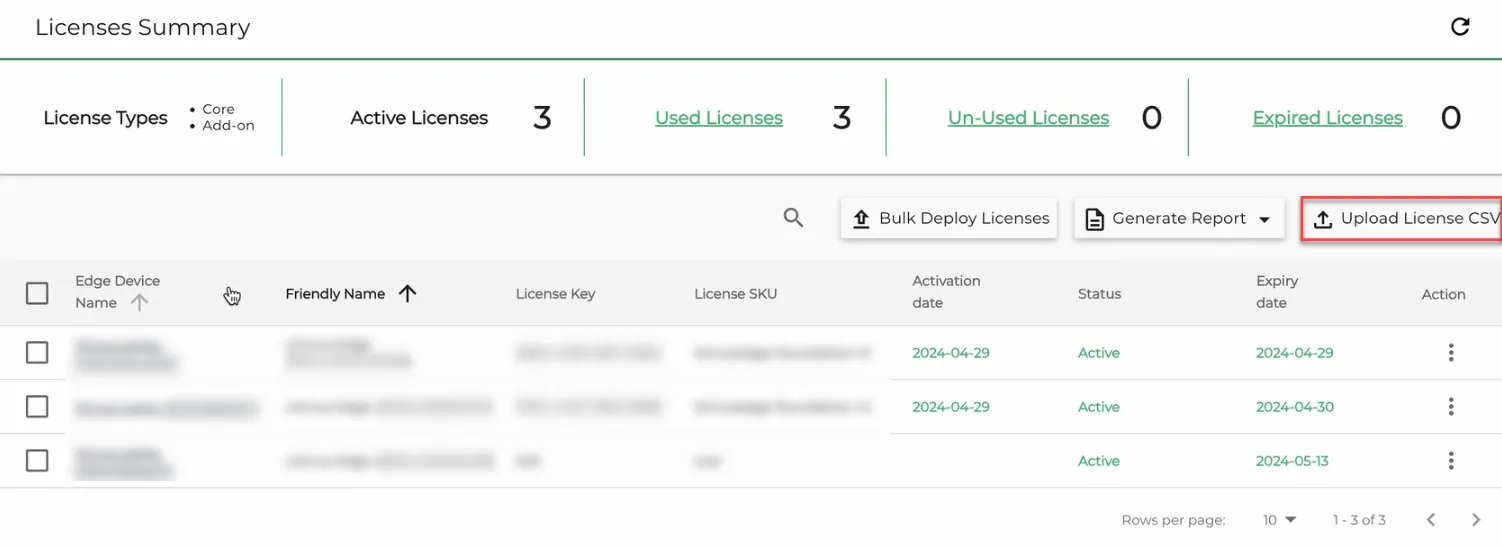
Task: Click upload icon in Bulk Deploy button
Action: coord(861,219)
